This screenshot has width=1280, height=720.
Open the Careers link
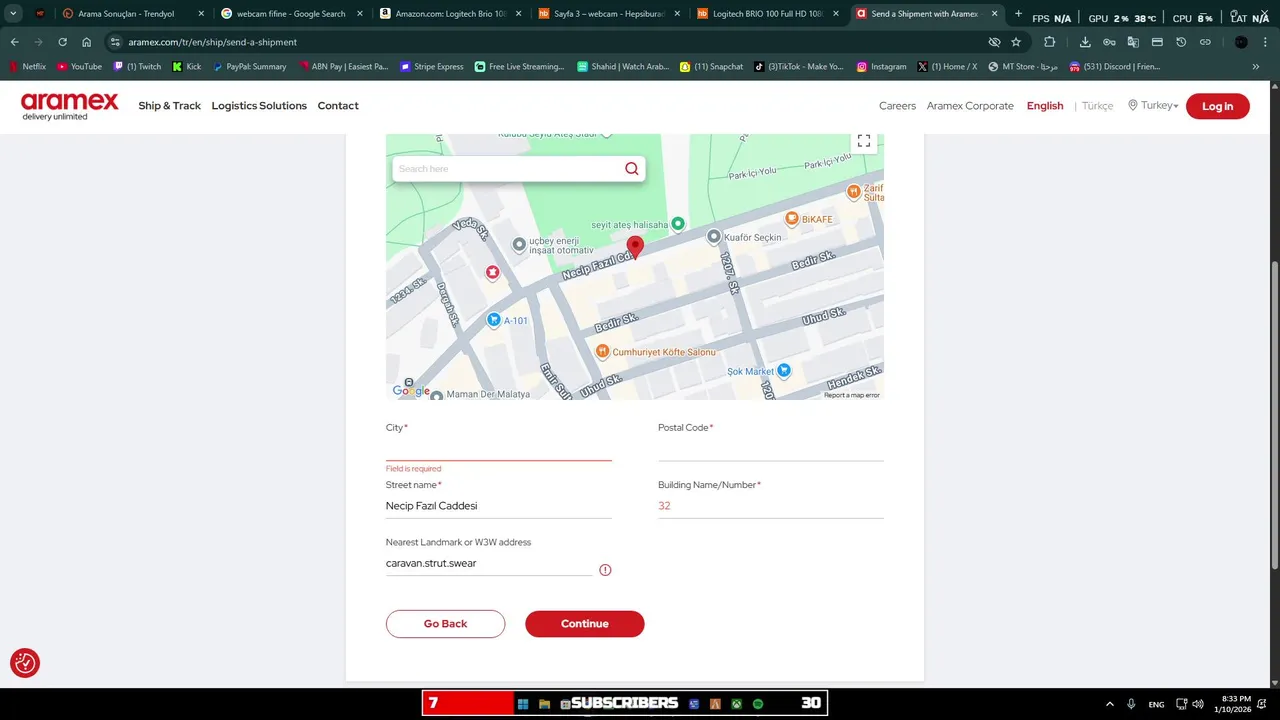[x=897, y=106]
